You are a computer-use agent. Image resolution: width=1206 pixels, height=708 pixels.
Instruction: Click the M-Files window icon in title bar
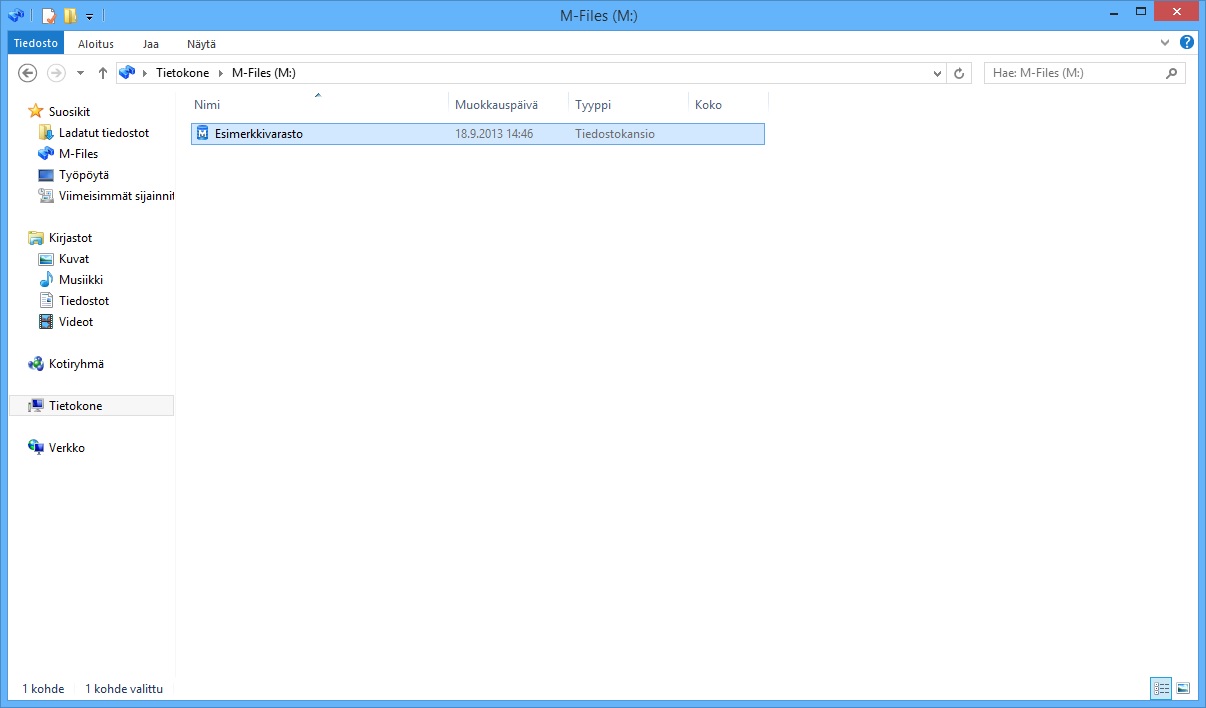click(16, 15)
